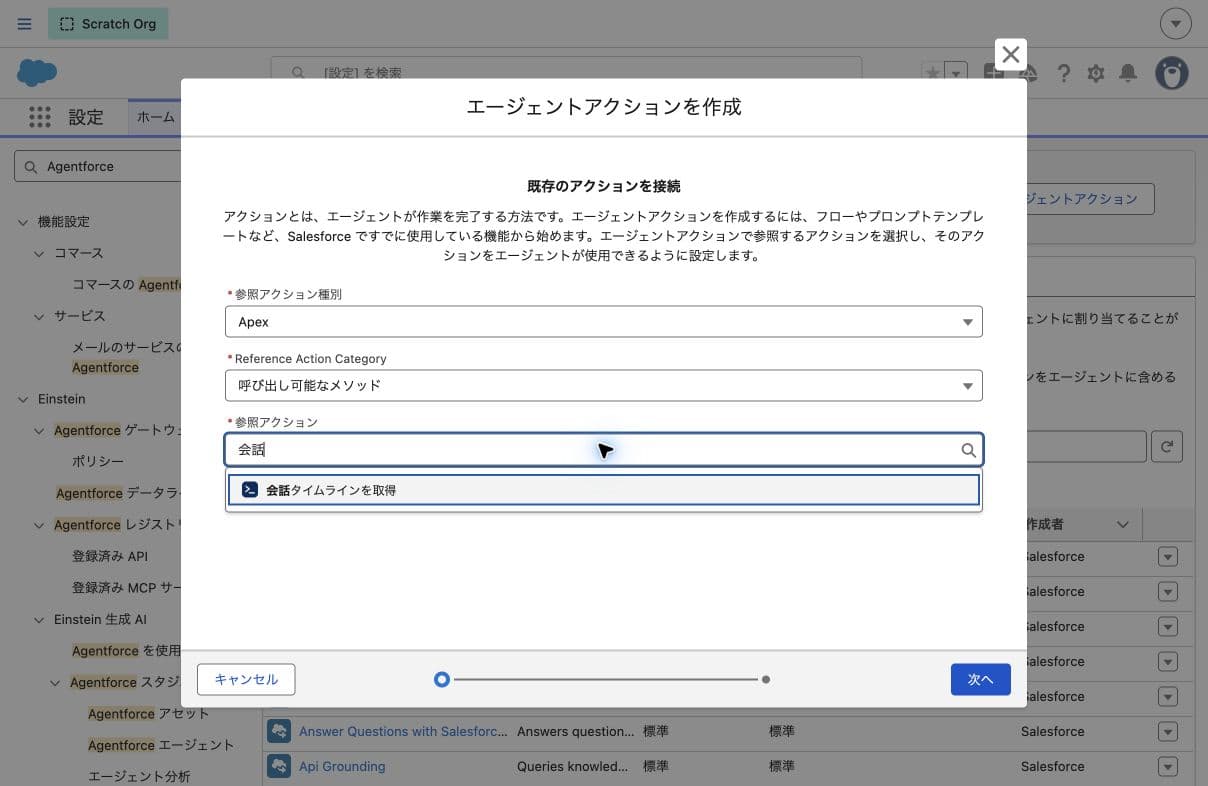Screen dimensions: 1208x786
Task: Open the Api Grounding action link
Action: tap(342, 767)
